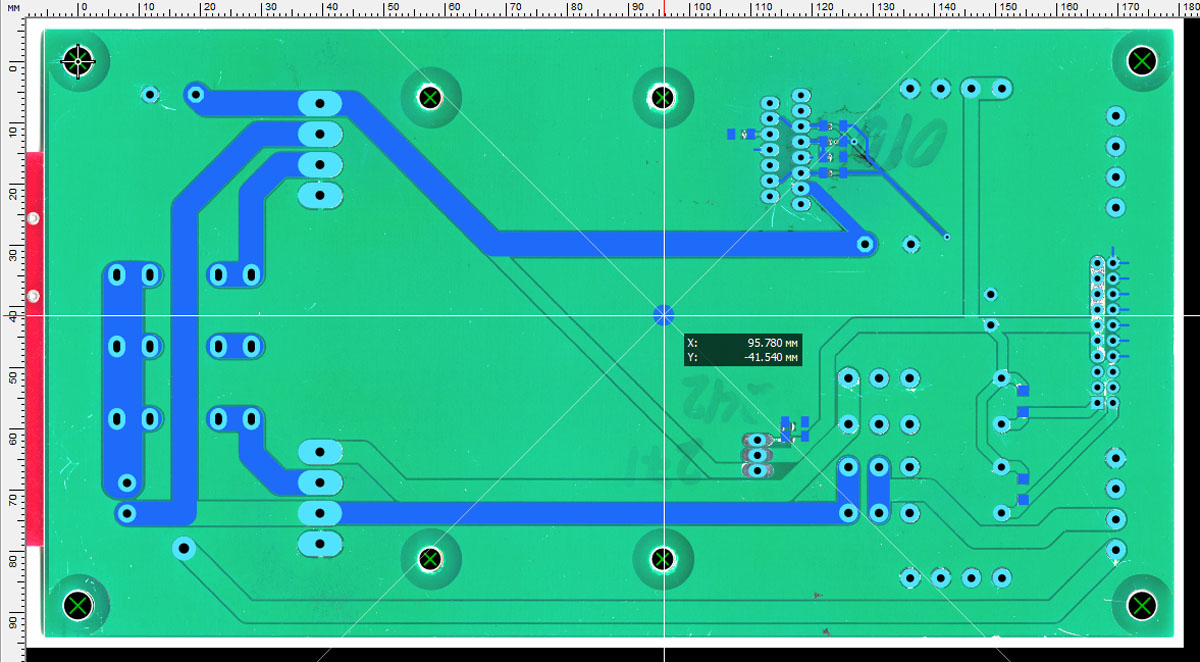Click the MM units label in ruler corner

tap(13, 7)
